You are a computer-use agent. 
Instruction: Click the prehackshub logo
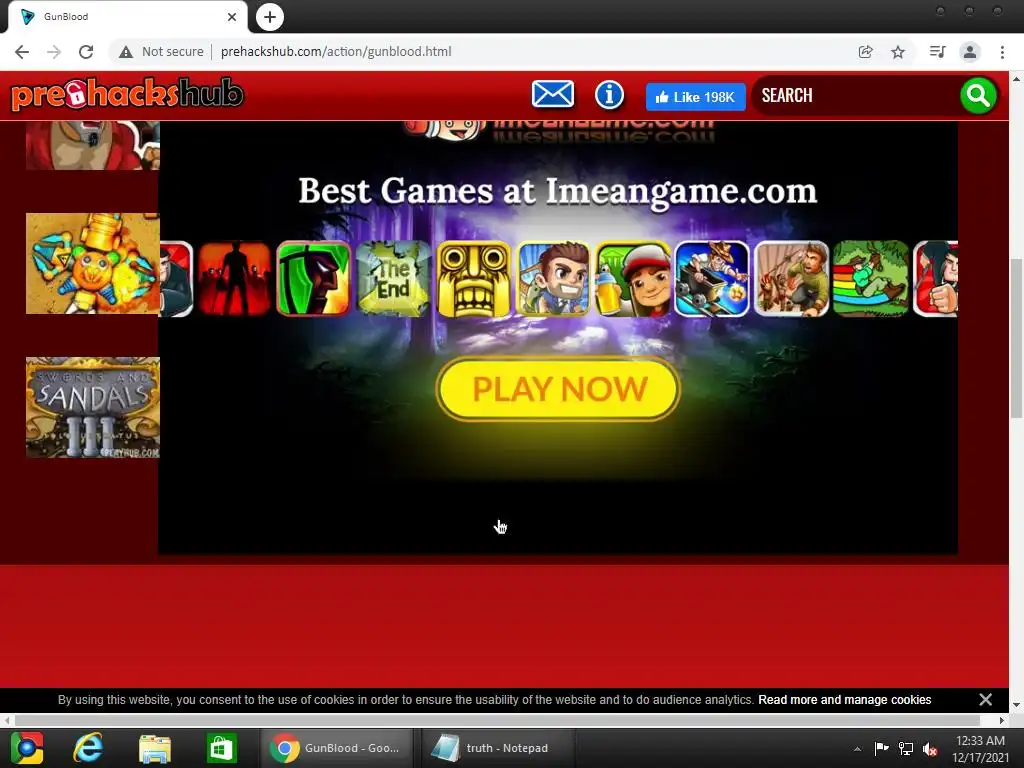(x=127, y=95)
